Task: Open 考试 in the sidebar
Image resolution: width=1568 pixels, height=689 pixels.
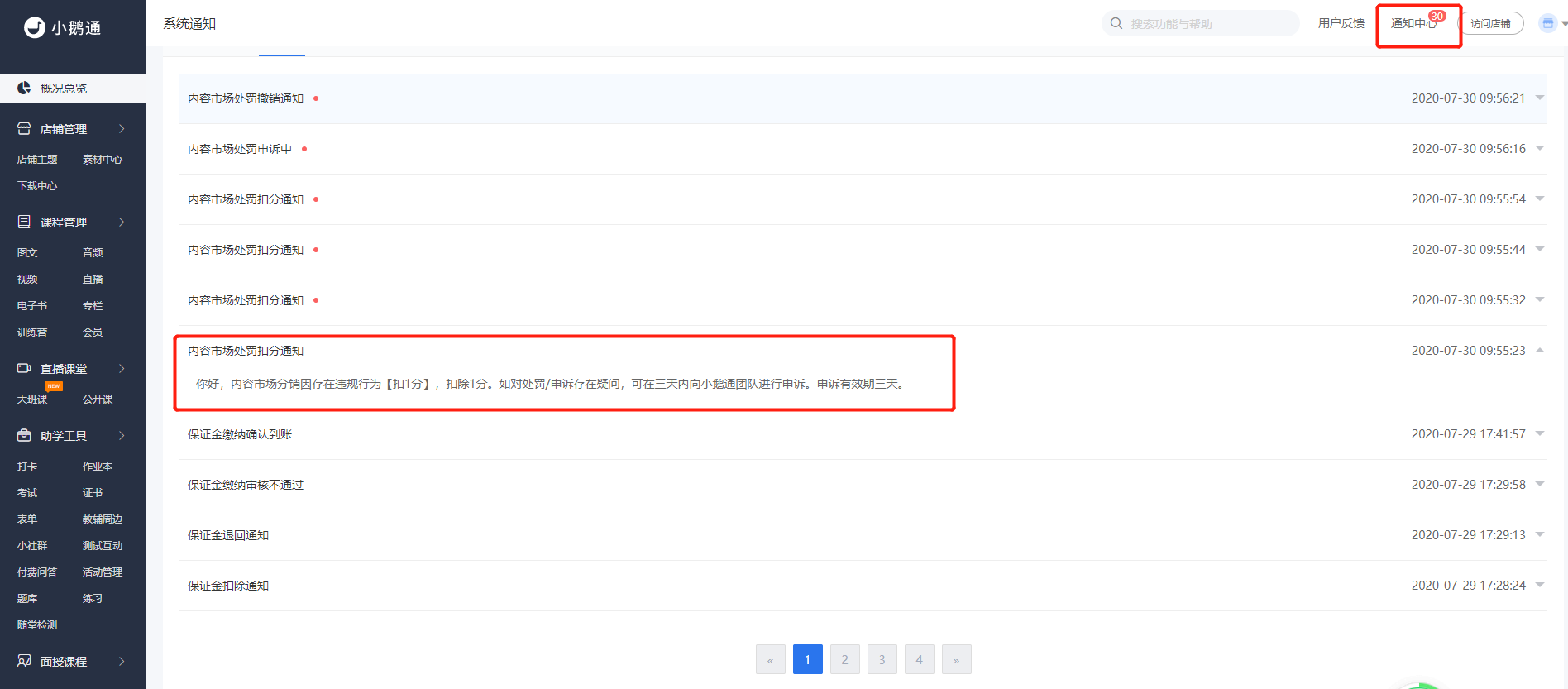Action: point(27,493)
